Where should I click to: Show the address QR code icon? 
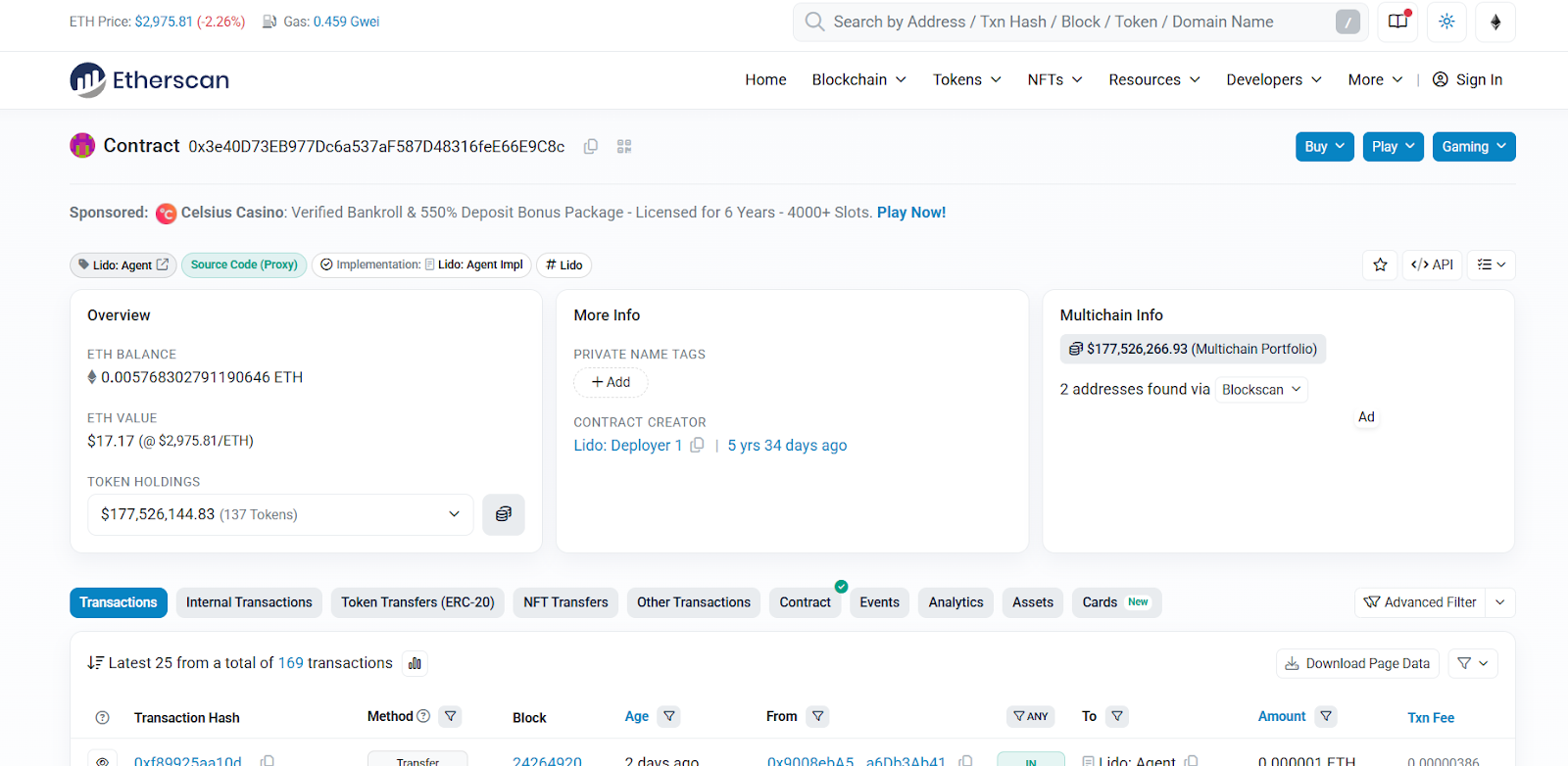pos(624,147)
